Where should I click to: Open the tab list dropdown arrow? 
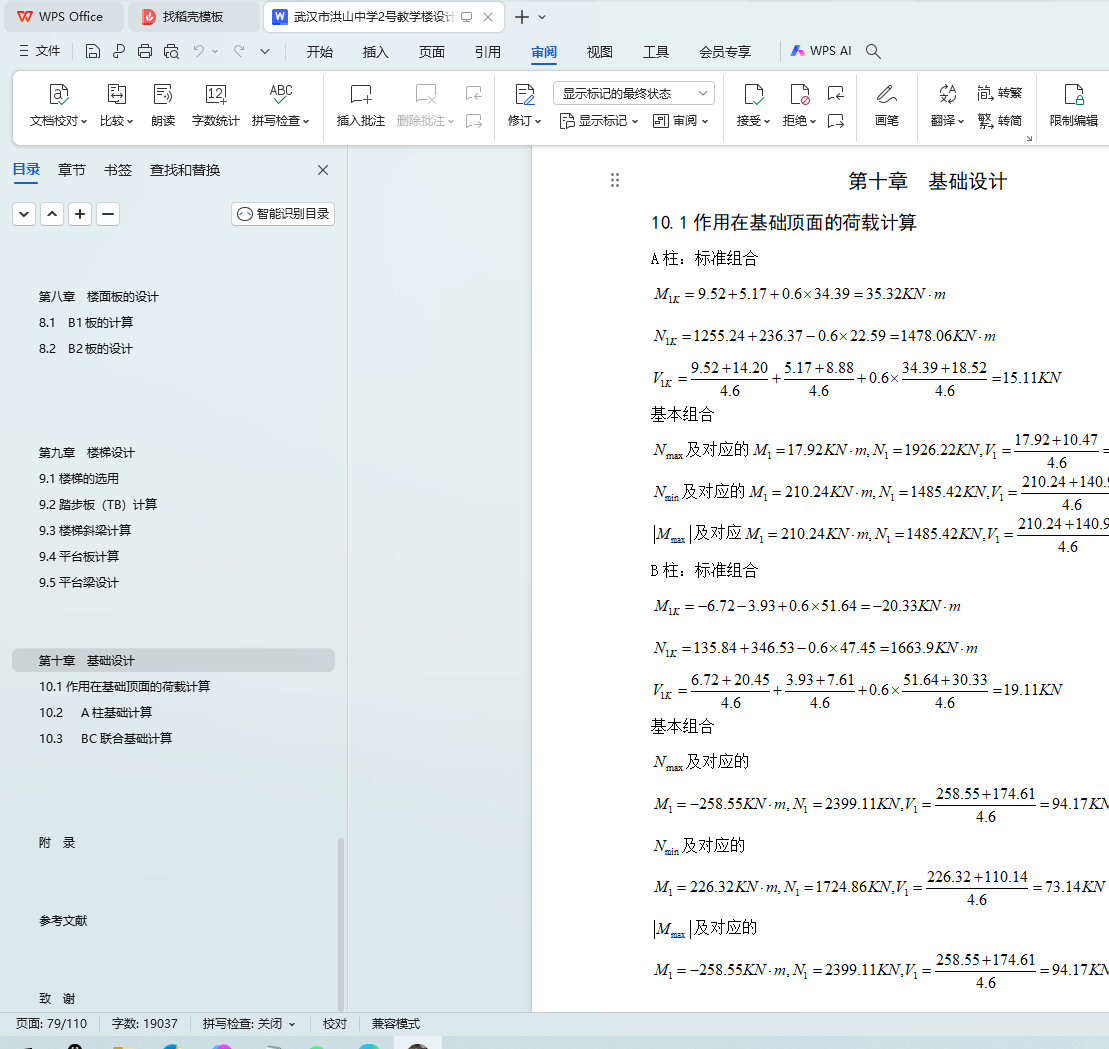542,17
